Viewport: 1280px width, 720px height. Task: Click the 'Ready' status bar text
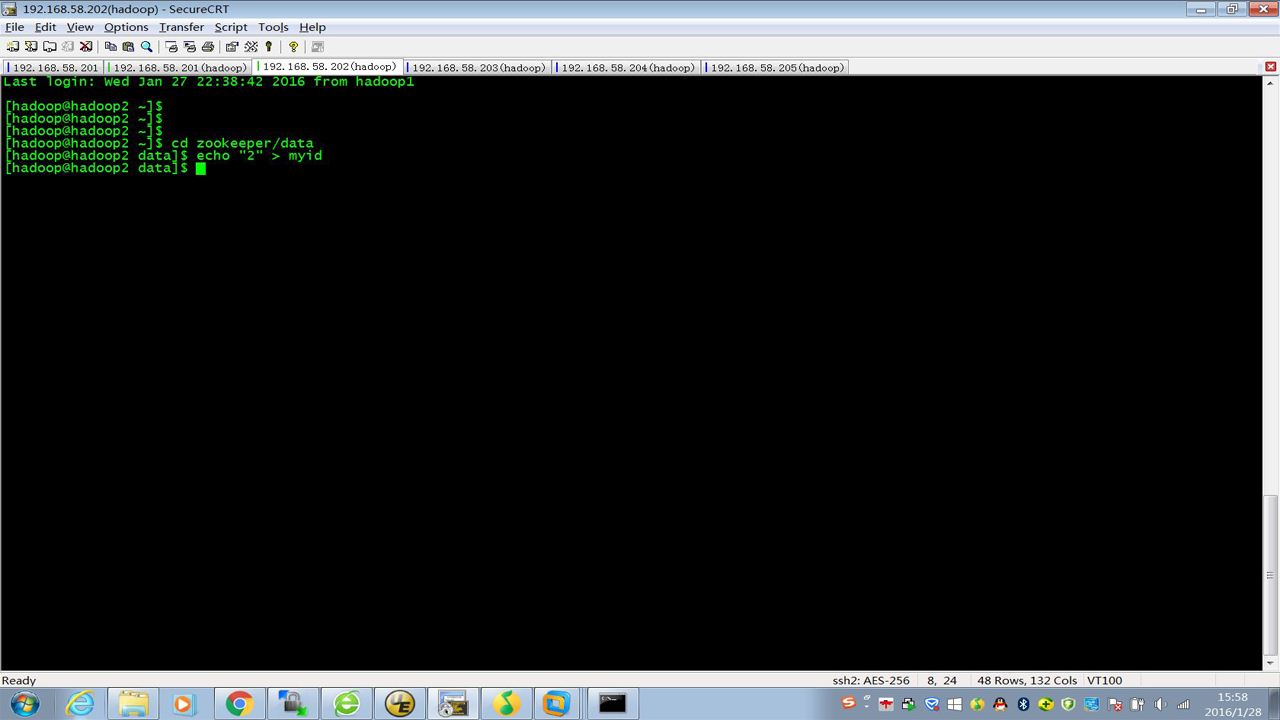[19, 680]
